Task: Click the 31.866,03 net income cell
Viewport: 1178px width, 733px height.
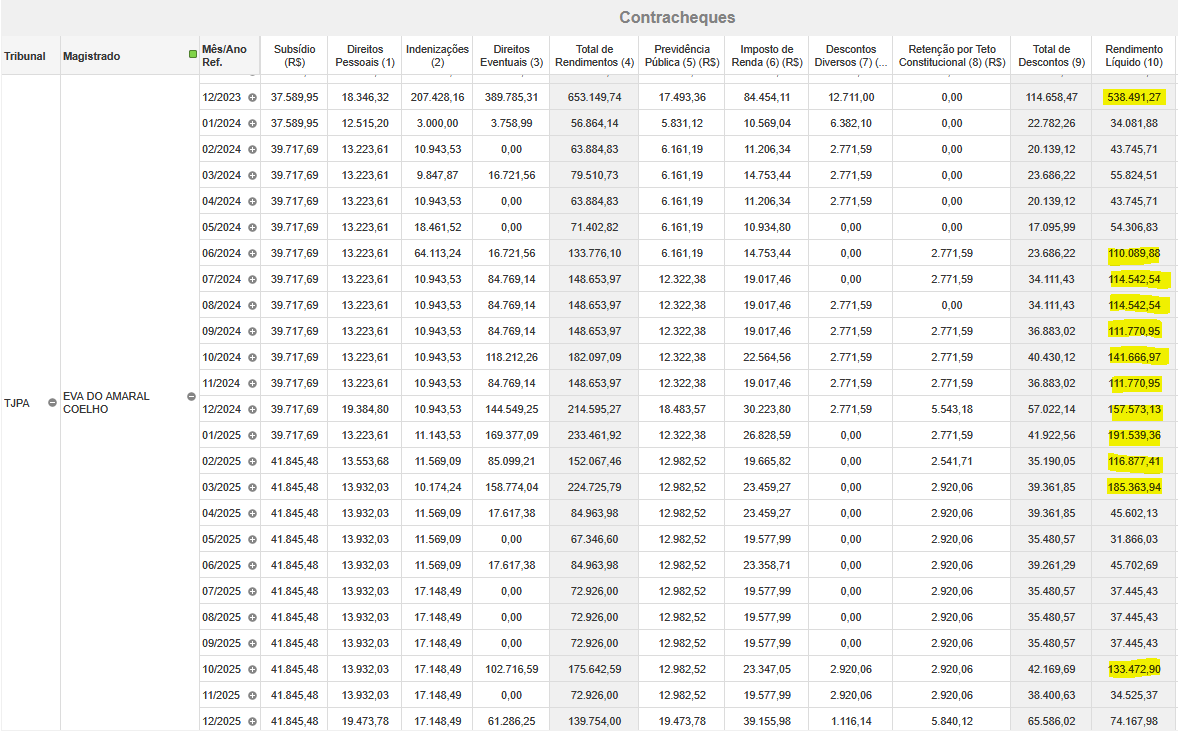Action: click(1134, 539)
